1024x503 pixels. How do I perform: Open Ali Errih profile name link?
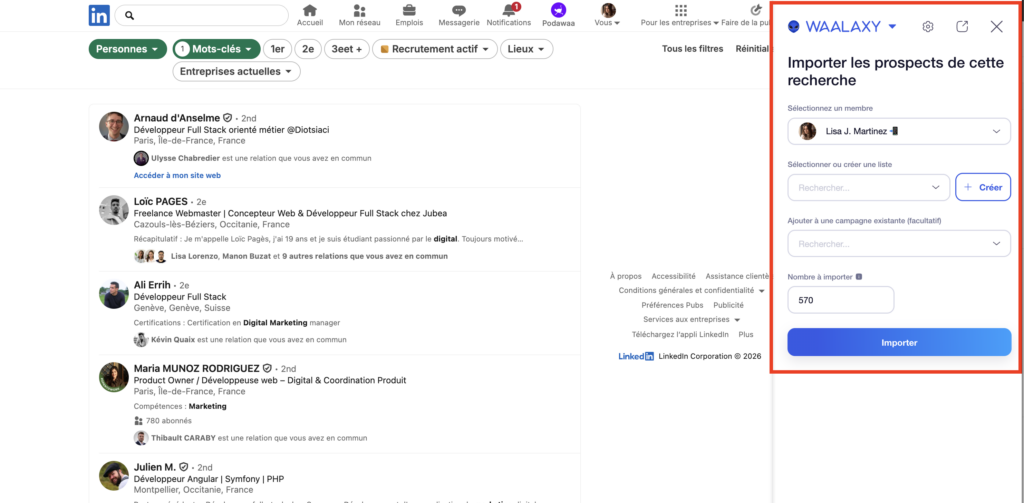click(x=152, y=285)
